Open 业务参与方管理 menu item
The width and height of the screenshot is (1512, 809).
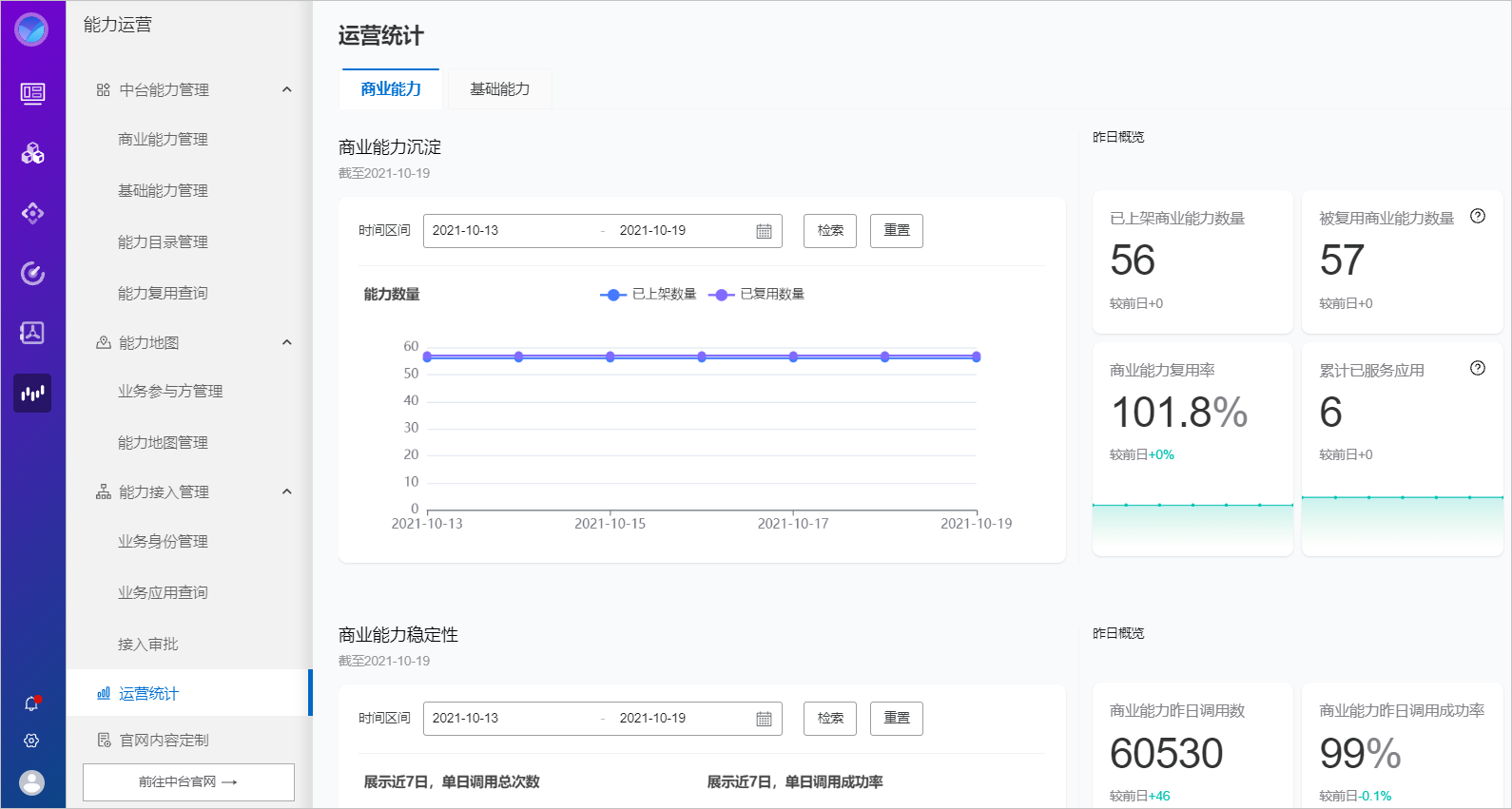click(170, 391)
